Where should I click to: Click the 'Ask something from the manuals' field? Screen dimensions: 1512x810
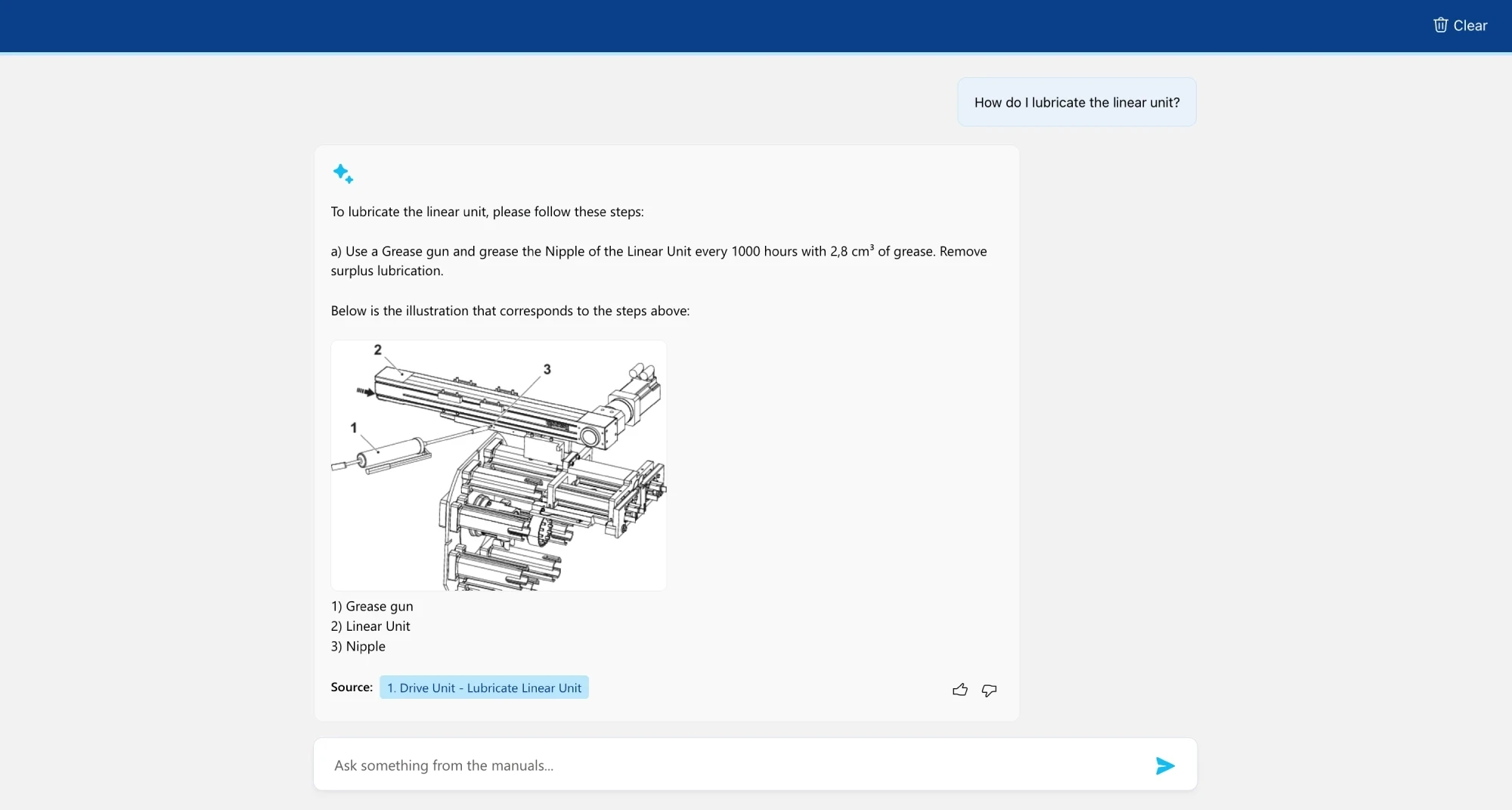tap(680, 765)
